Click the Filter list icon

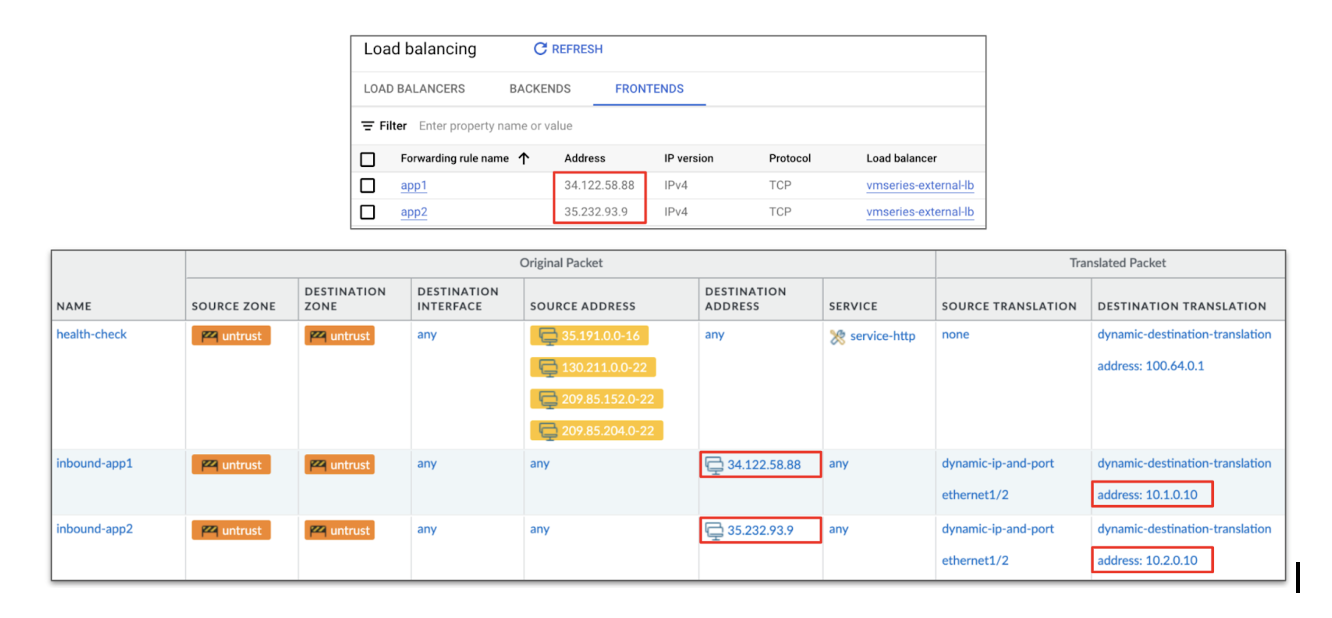(367, 126)
